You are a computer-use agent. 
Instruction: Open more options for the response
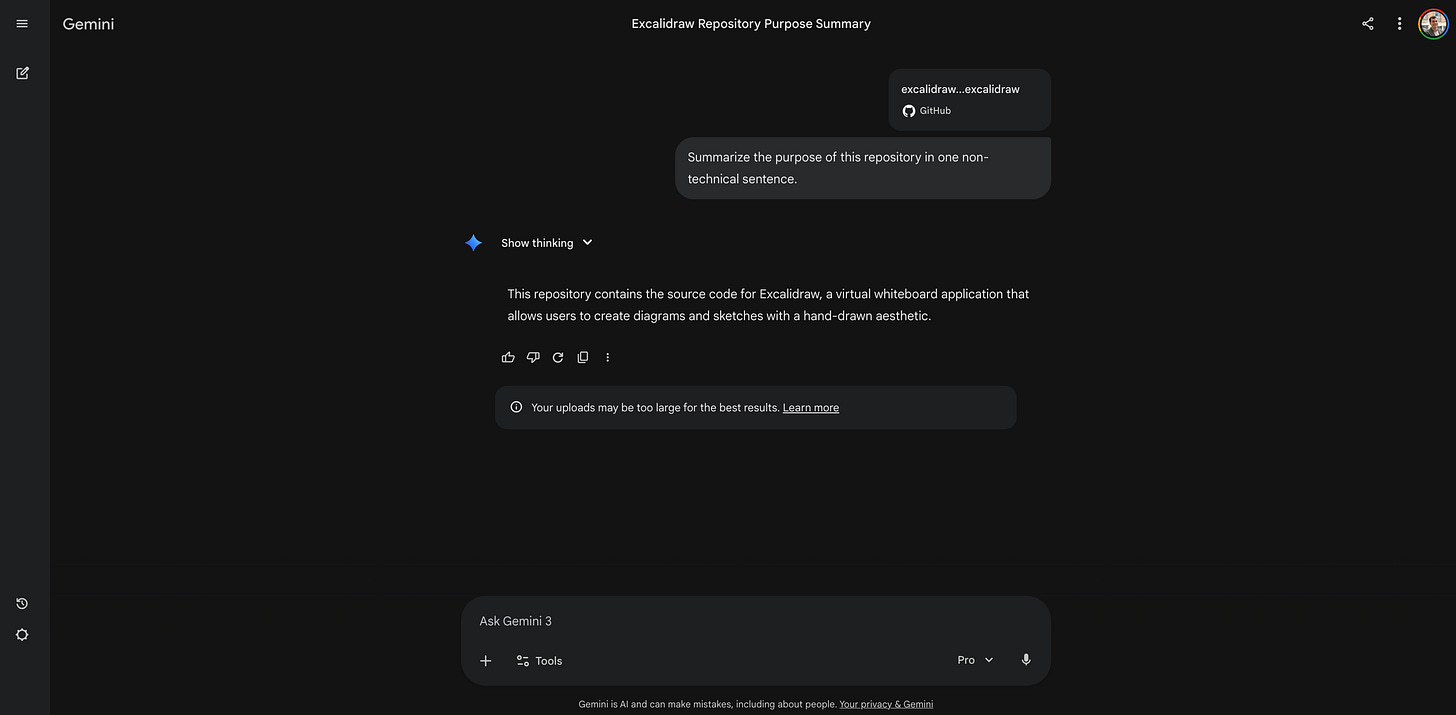point(608,357)
